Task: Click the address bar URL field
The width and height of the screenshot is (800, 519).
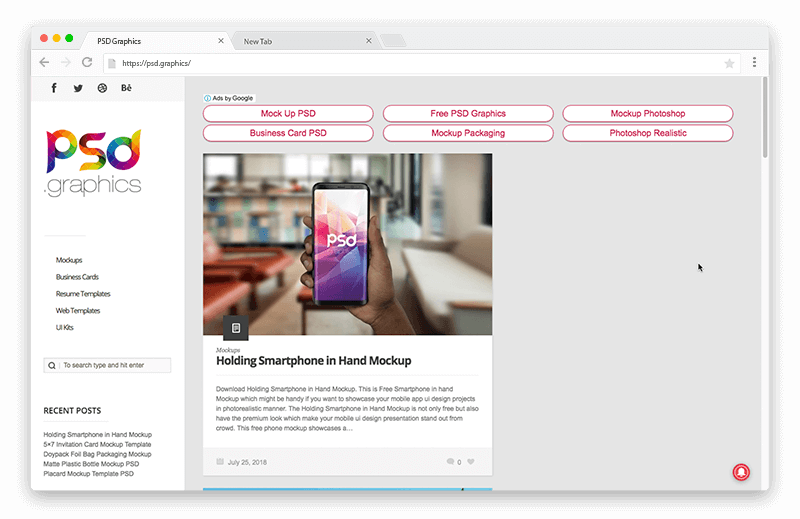Action: 421,63
